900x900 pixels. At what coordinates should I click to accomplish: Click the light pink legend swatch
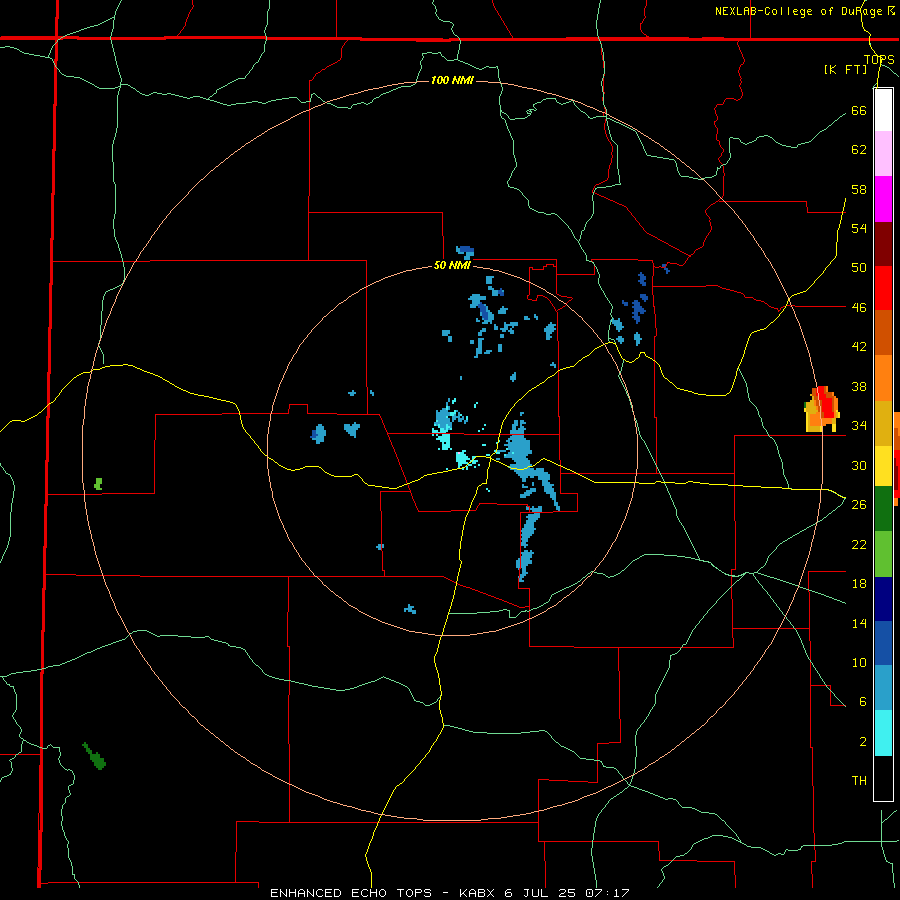point(883,154)
